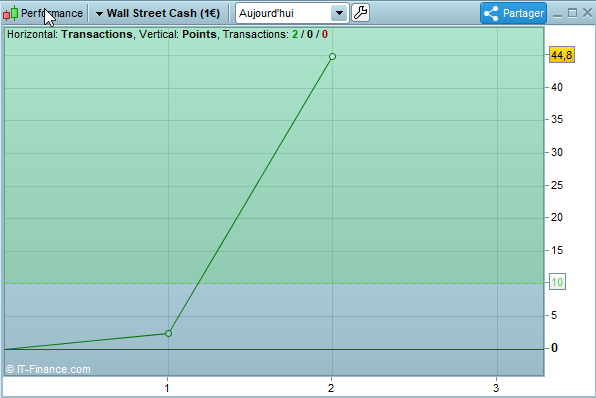
Task: Close the Performance window
Action: (587, 13)
